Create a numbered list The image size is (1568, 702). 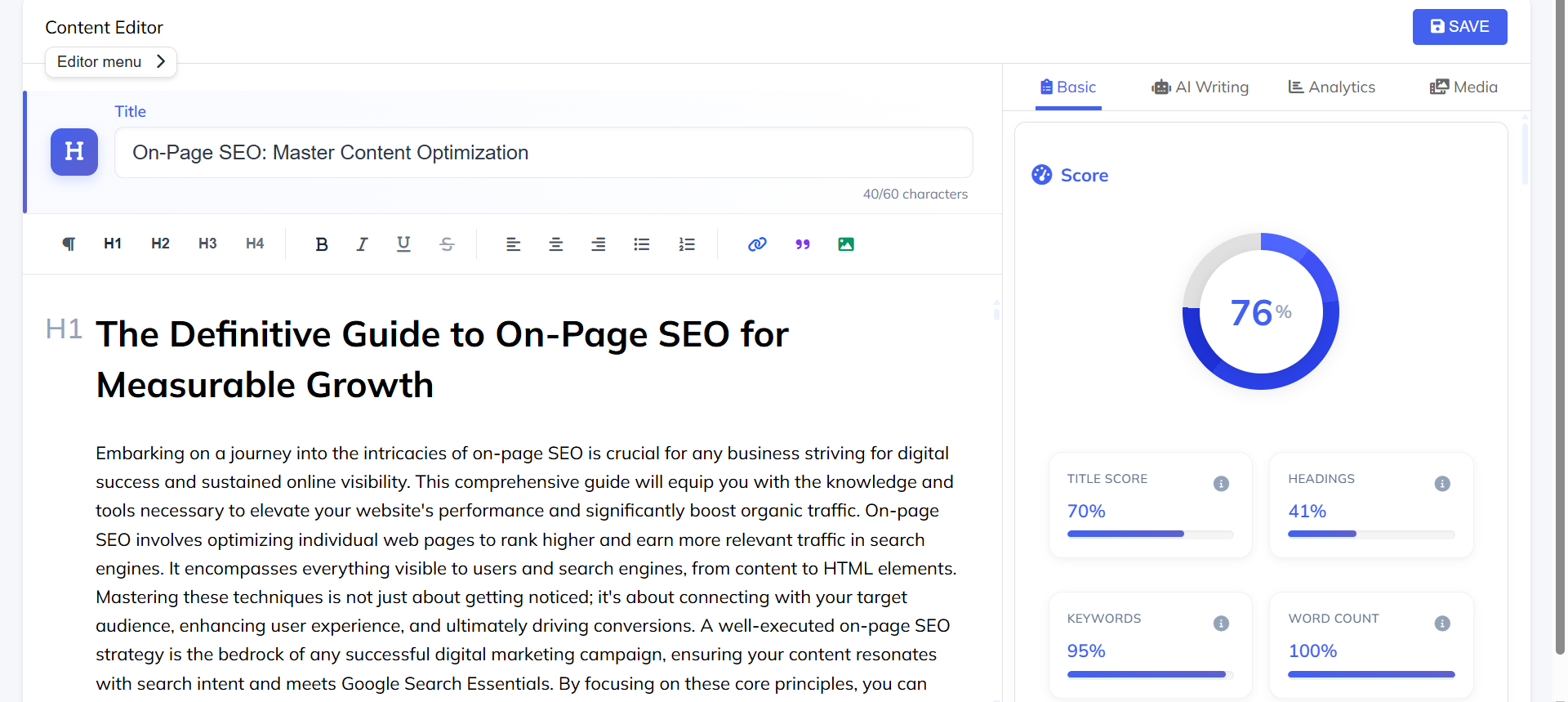pos(687,244)
